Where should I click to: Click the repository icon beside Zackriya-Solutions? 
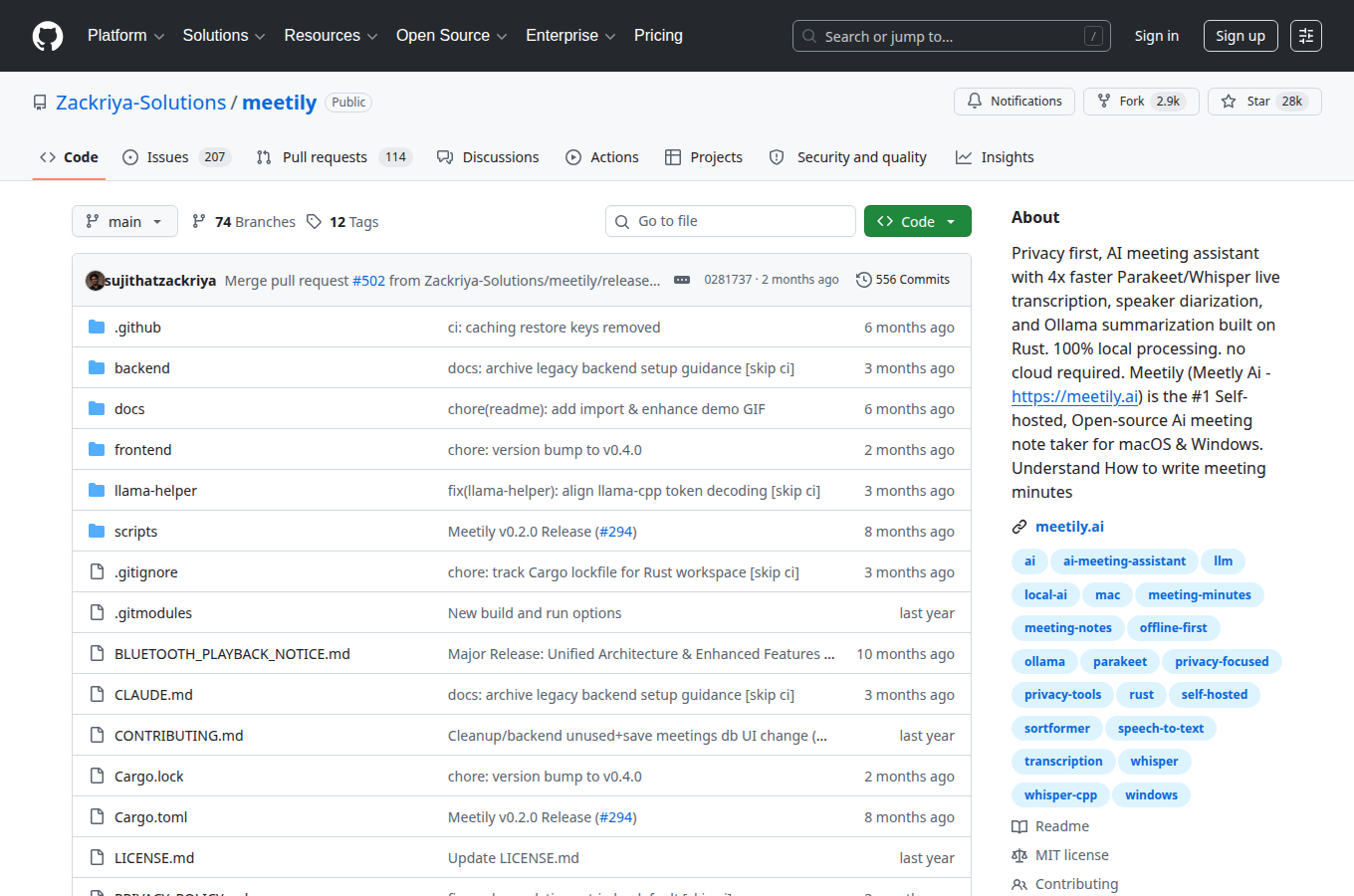click(x=40, y=103)
